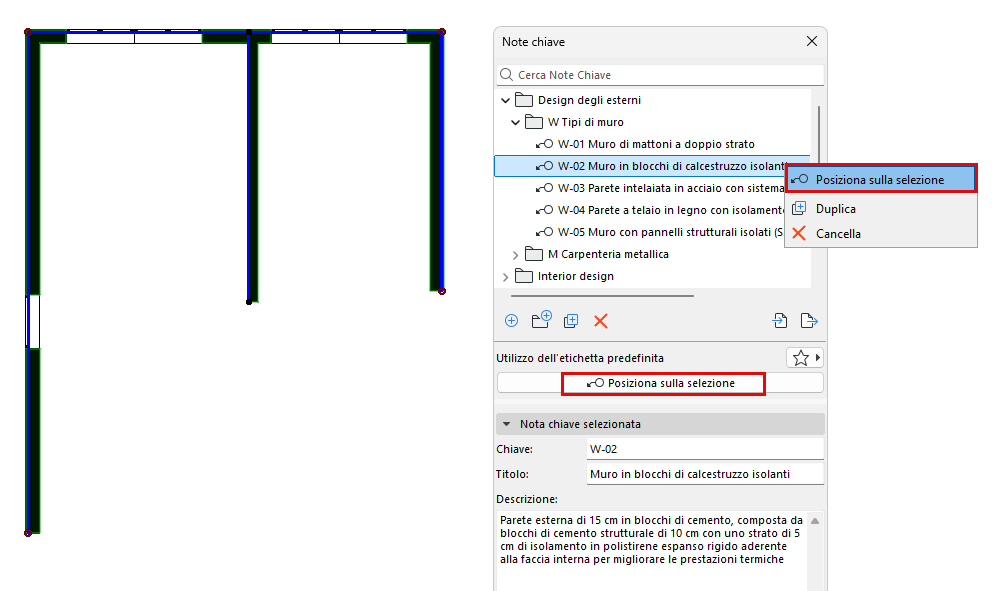
Task: Click the keynote tree vertical scrollbar
Action: point(819,133)
